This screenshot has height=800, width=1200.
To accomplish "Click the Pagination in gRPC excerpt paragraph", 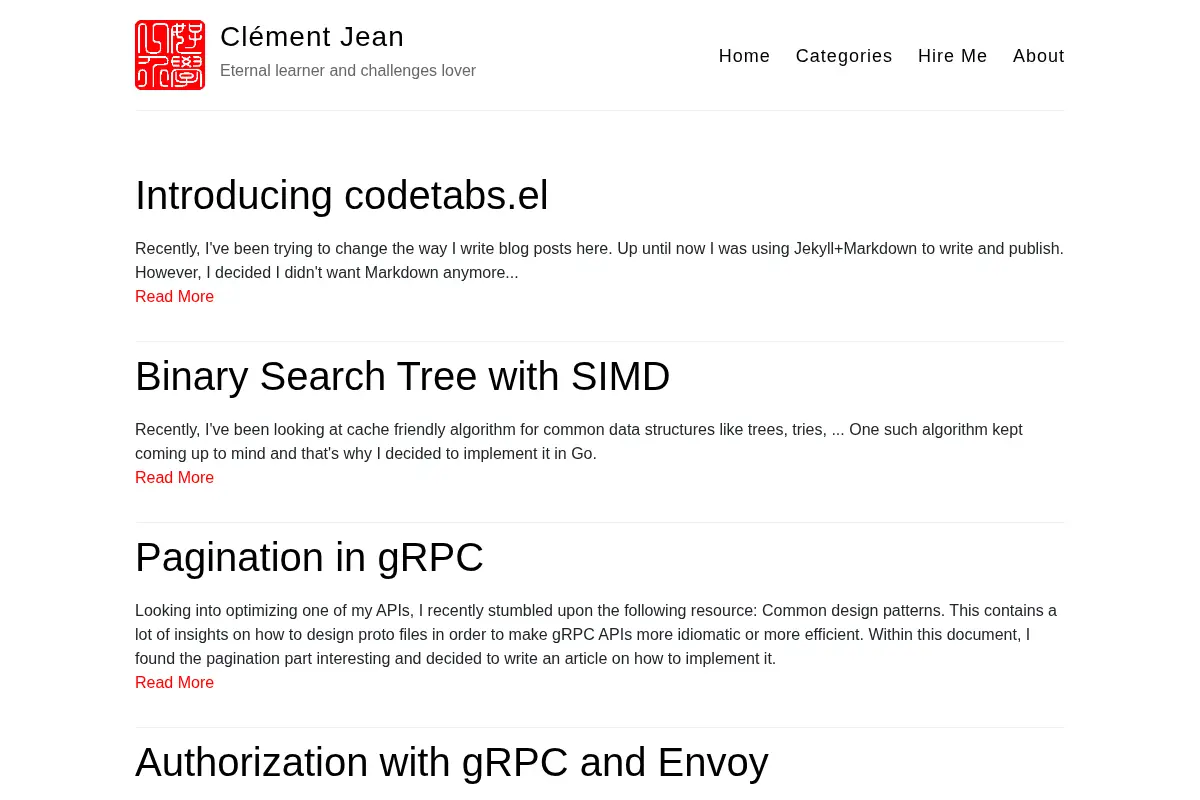I will [596, 634].
